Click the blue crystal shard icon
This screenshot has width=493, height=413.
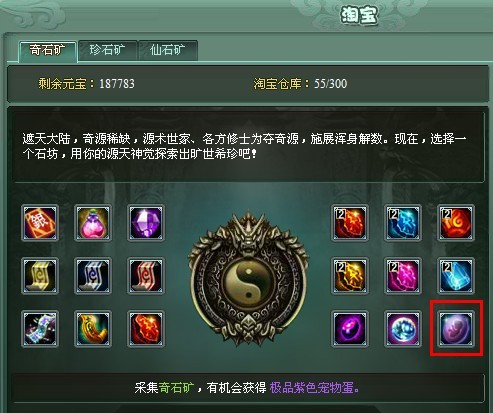click(x=456, y=276)
